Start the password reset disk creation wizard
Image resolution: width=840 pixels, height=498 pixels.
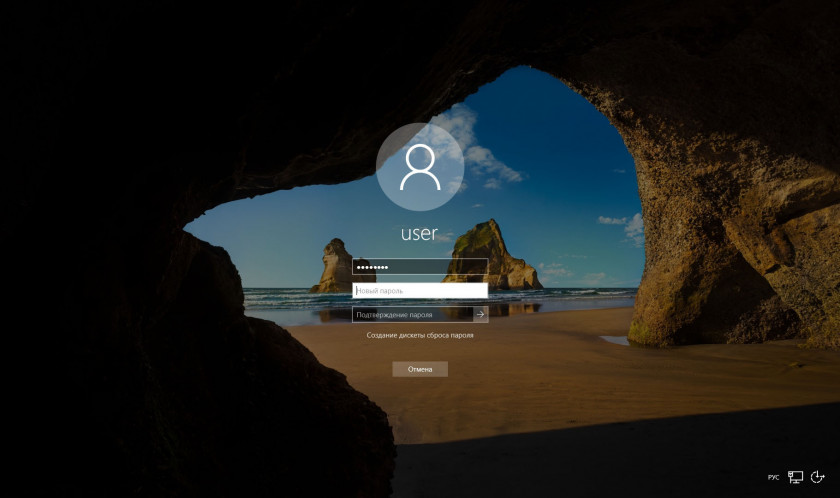[420, 336]
